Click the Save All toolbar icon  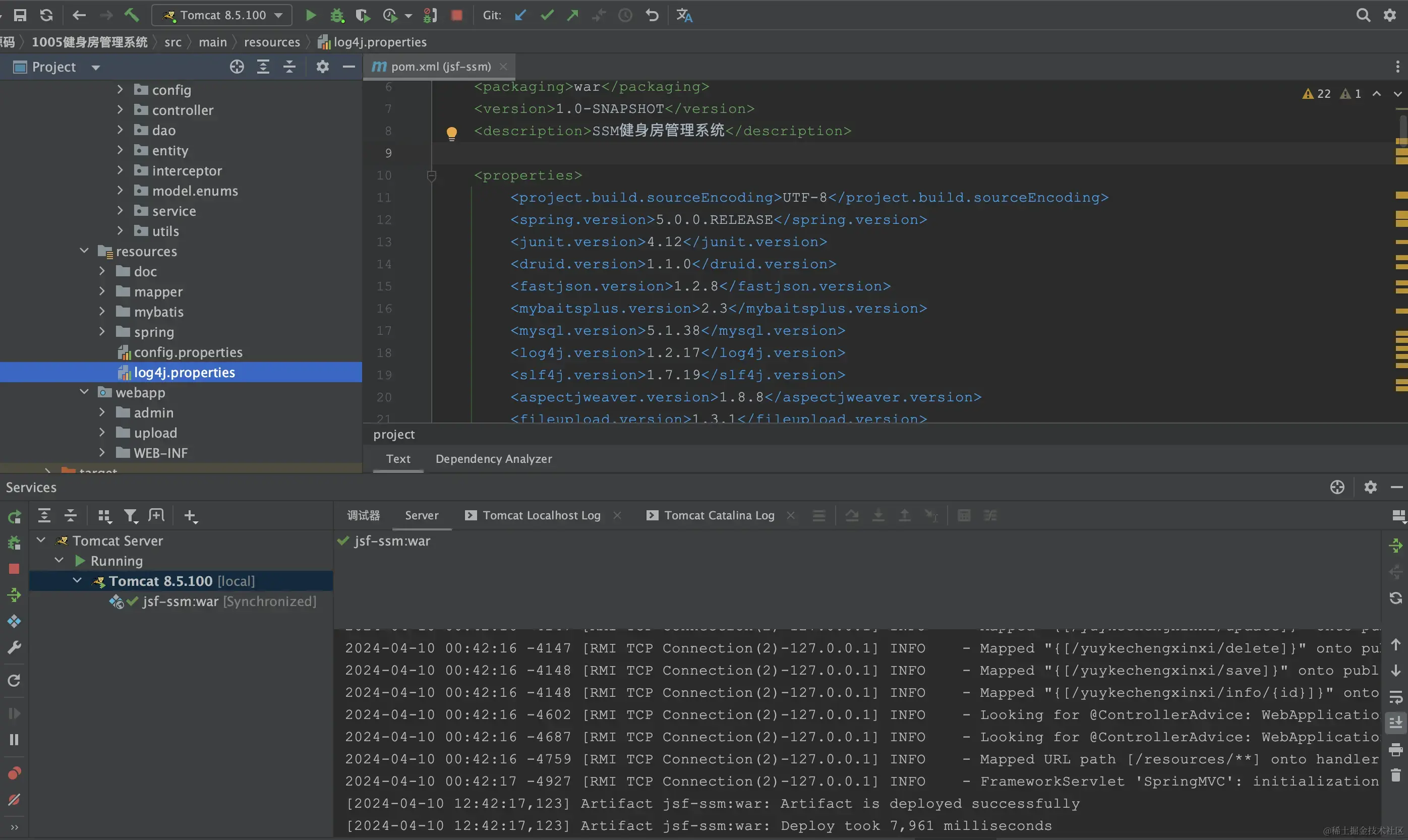pos(20,15)
